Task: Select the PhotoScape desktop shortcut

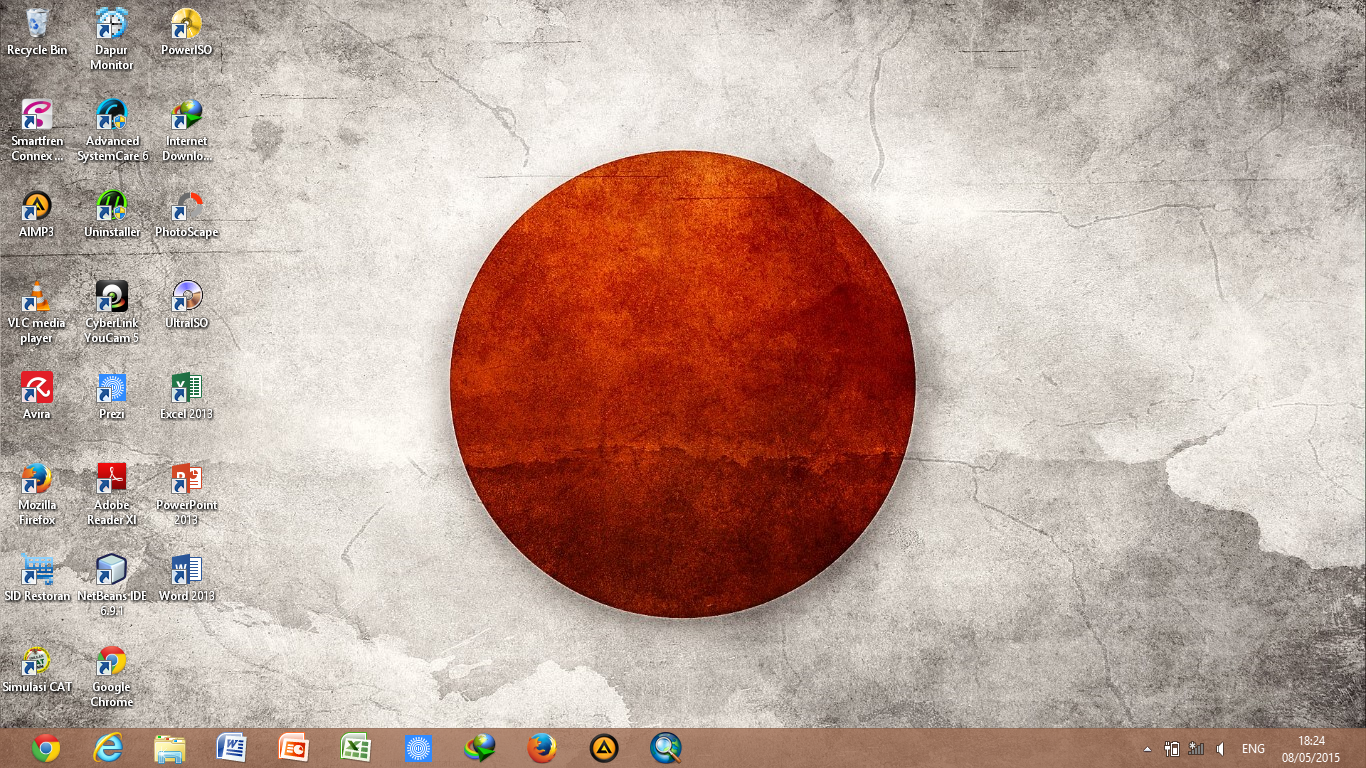Action: point(187,214)
